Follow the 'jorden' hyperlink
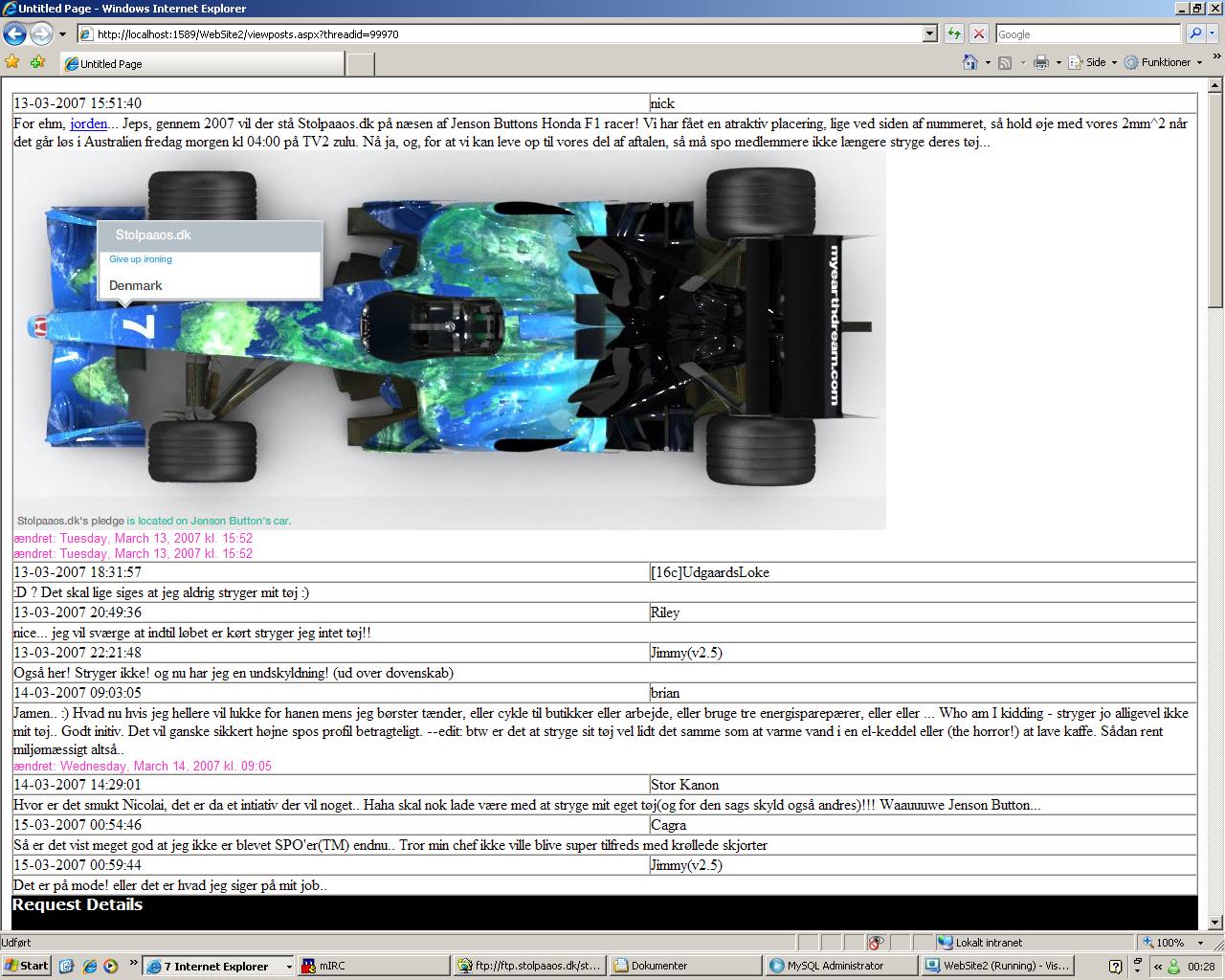Viewport: 1225px width, 980px height. (89, 123)
